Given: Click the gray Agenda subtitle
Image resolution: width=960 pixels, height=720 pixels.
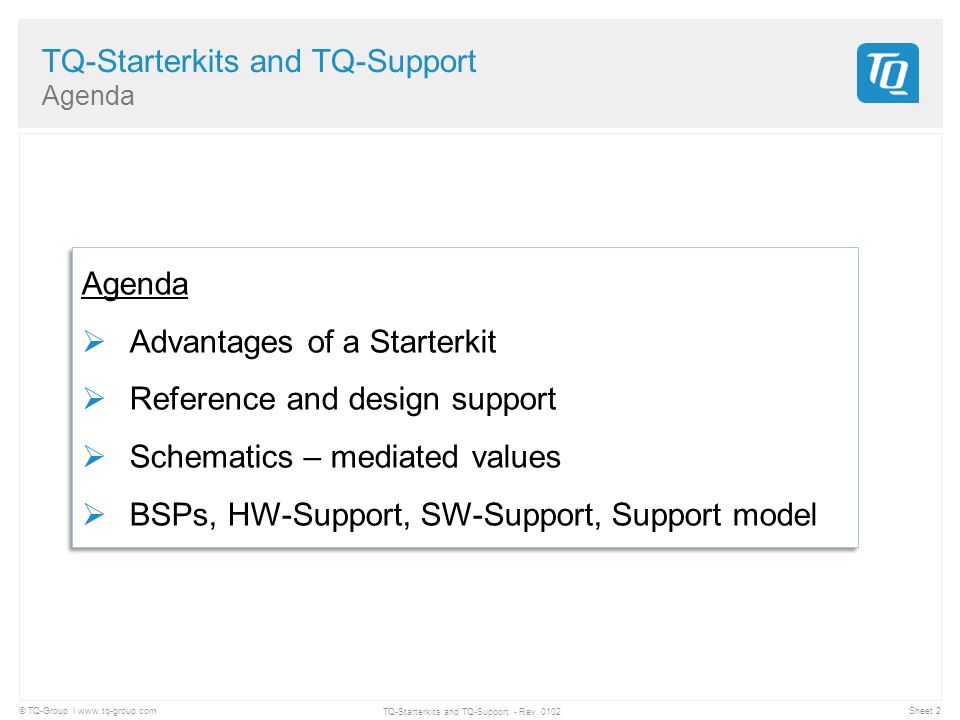Looking at the screenshot, I should coord(88,96).
